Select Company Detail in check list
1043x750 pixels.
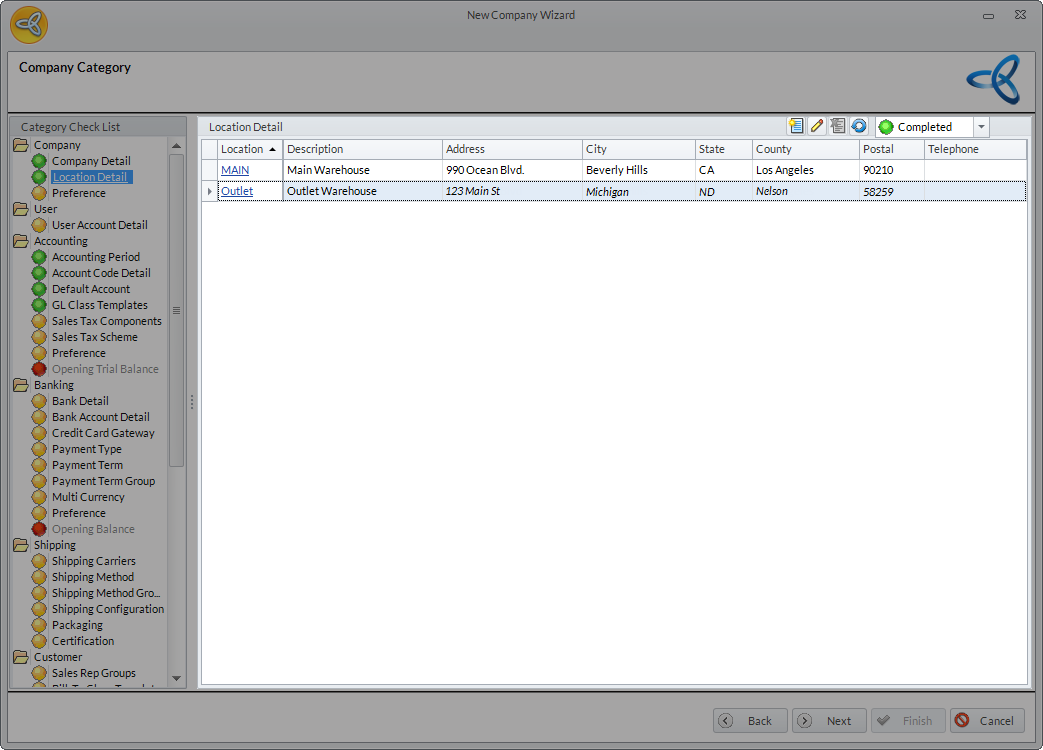click(x=91, y=161)
